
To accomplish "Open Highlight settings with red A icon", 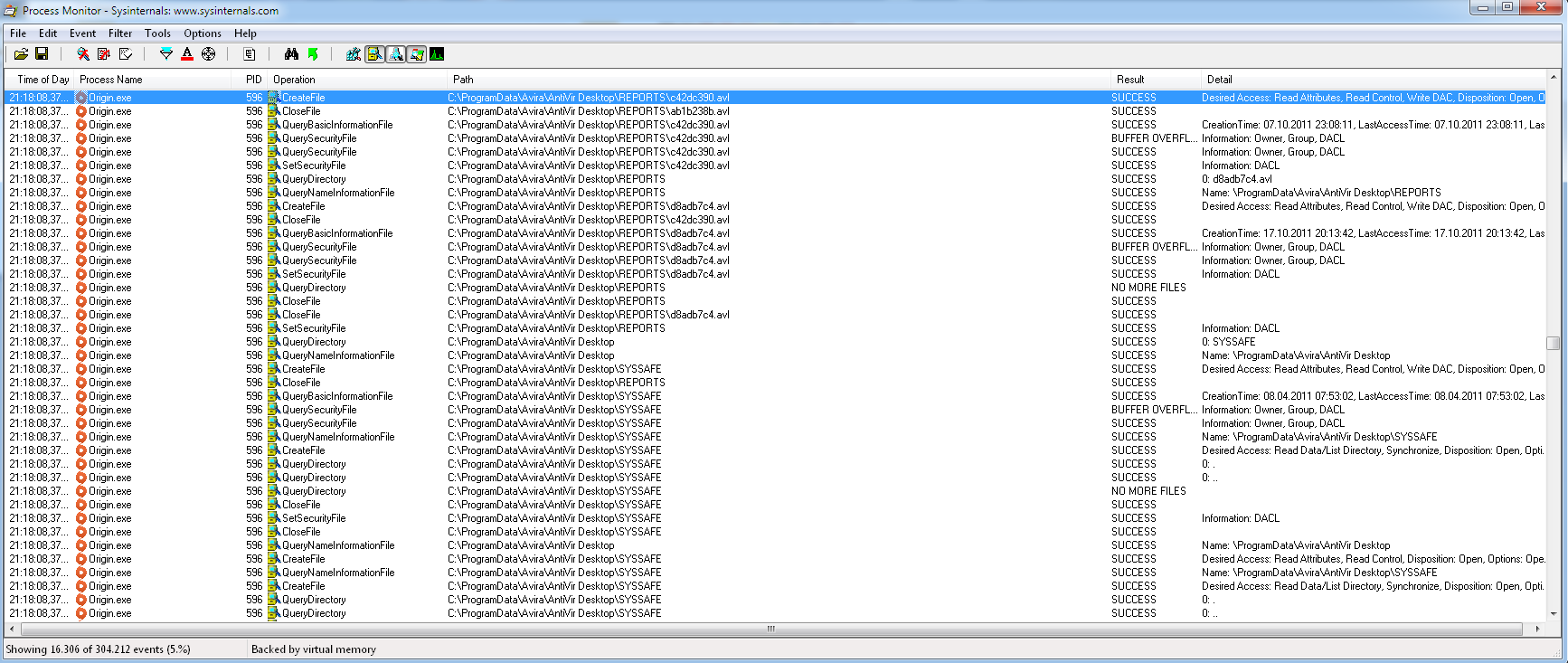I will (187, 54).
